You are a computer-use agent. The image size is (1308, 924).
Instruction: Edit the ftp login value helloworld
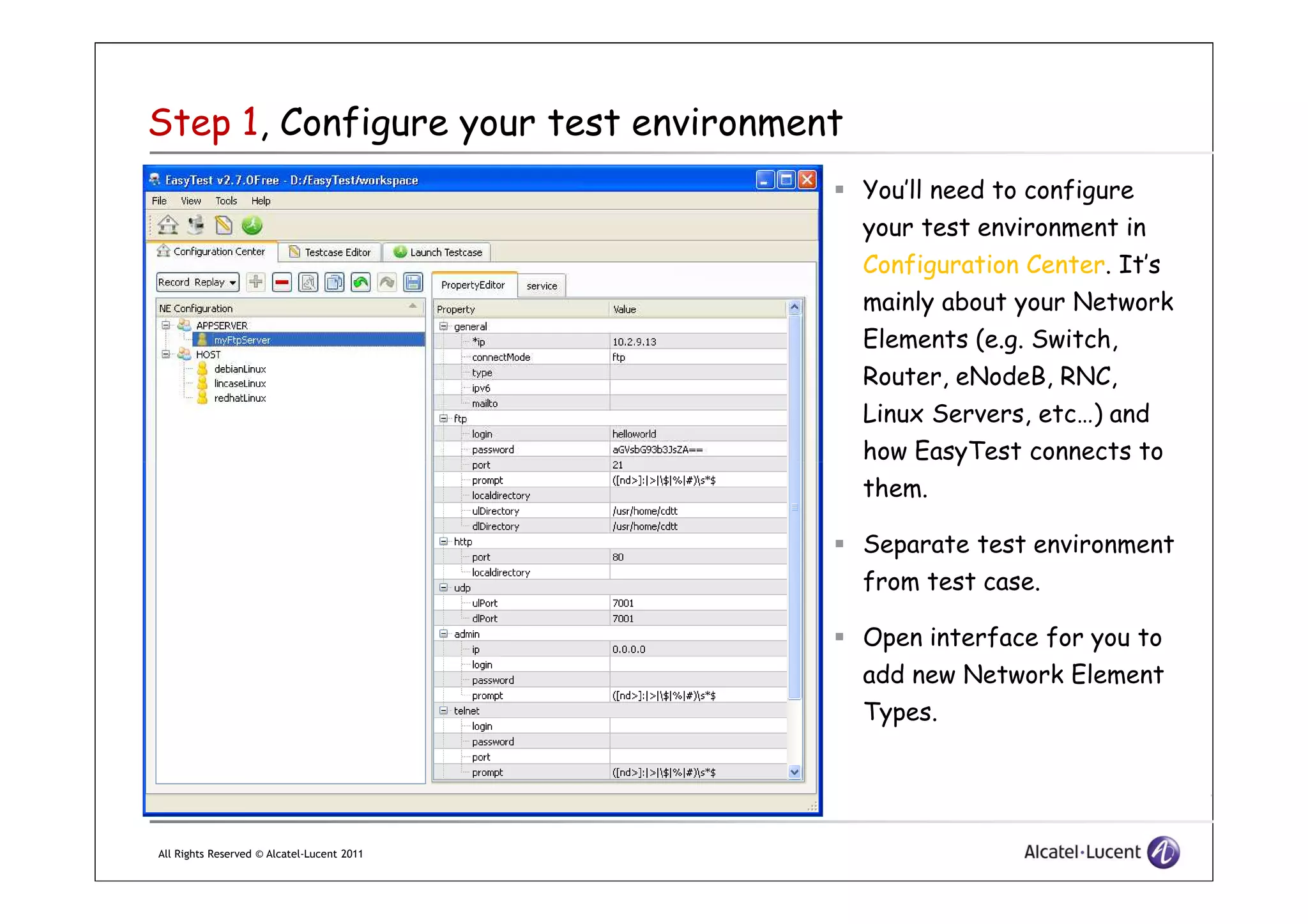tap(698, 434)
